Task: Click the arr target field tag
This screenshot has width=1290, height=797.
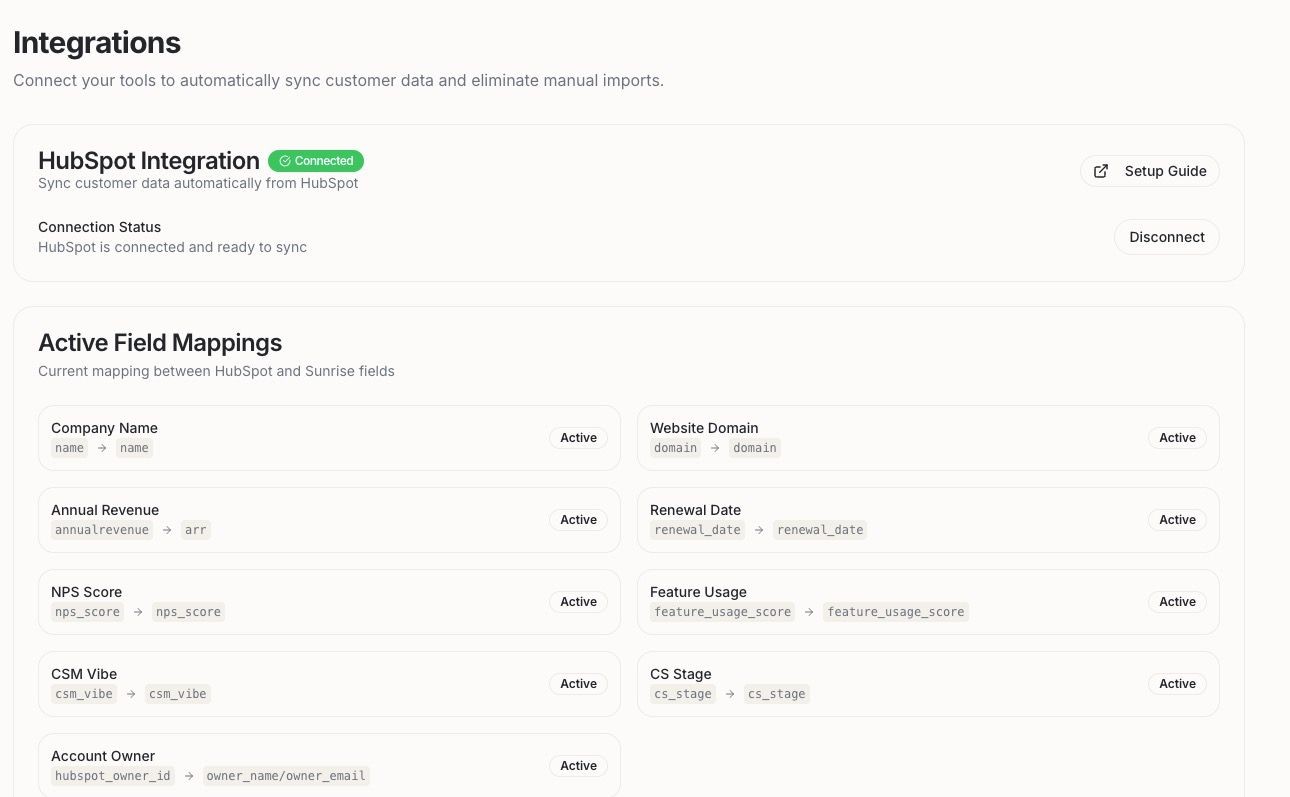Action: pyautogui.click(x=196, y=530)
